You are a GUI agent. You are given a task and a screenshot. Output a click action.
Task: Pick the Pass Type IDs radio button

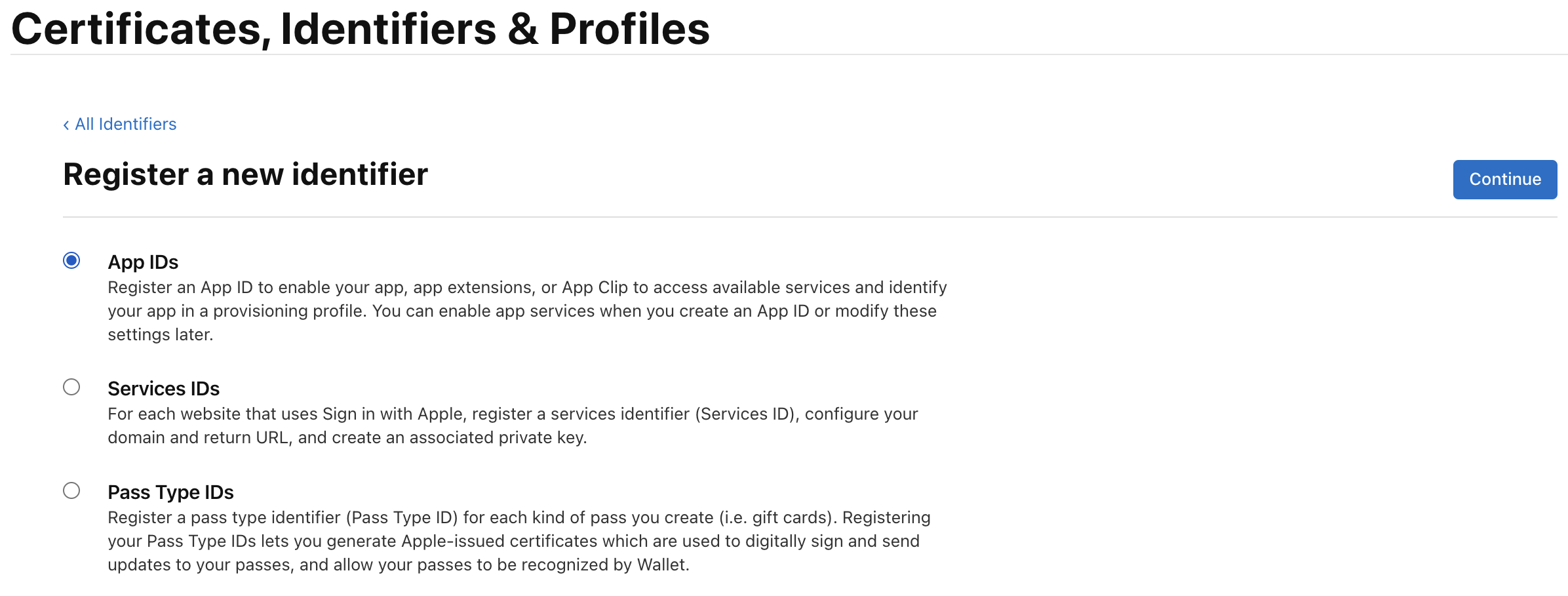[71, 491]
